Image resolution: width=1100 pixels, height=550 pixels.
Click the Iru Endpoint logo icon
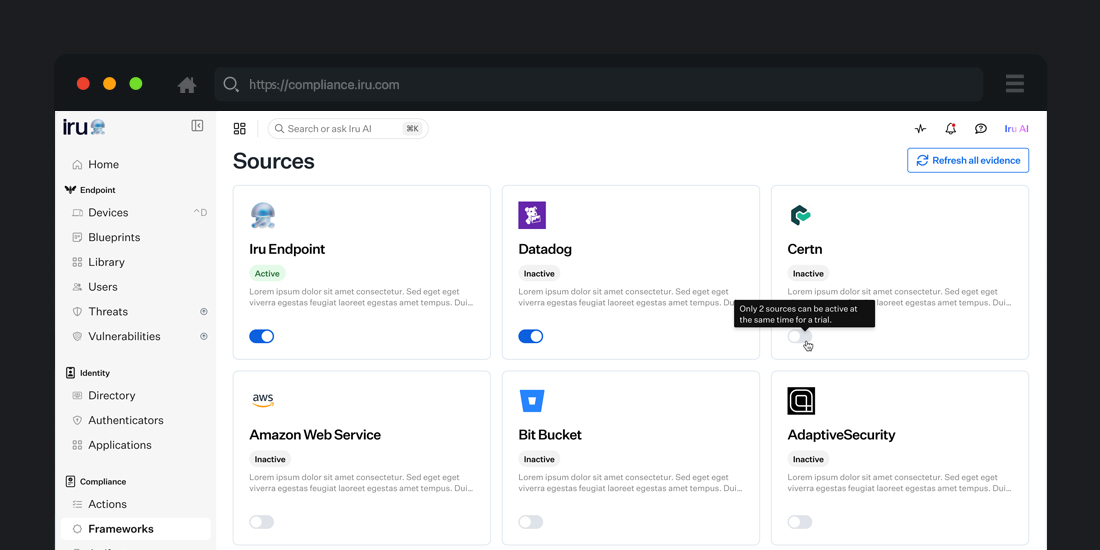click(x=263, y=215)
